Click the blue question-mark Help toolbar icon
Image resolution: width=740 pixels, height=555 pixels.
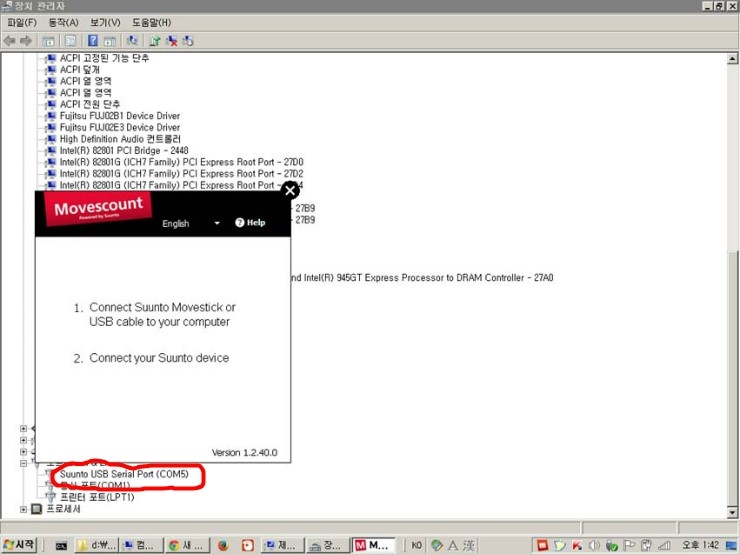tap(93, 41)
